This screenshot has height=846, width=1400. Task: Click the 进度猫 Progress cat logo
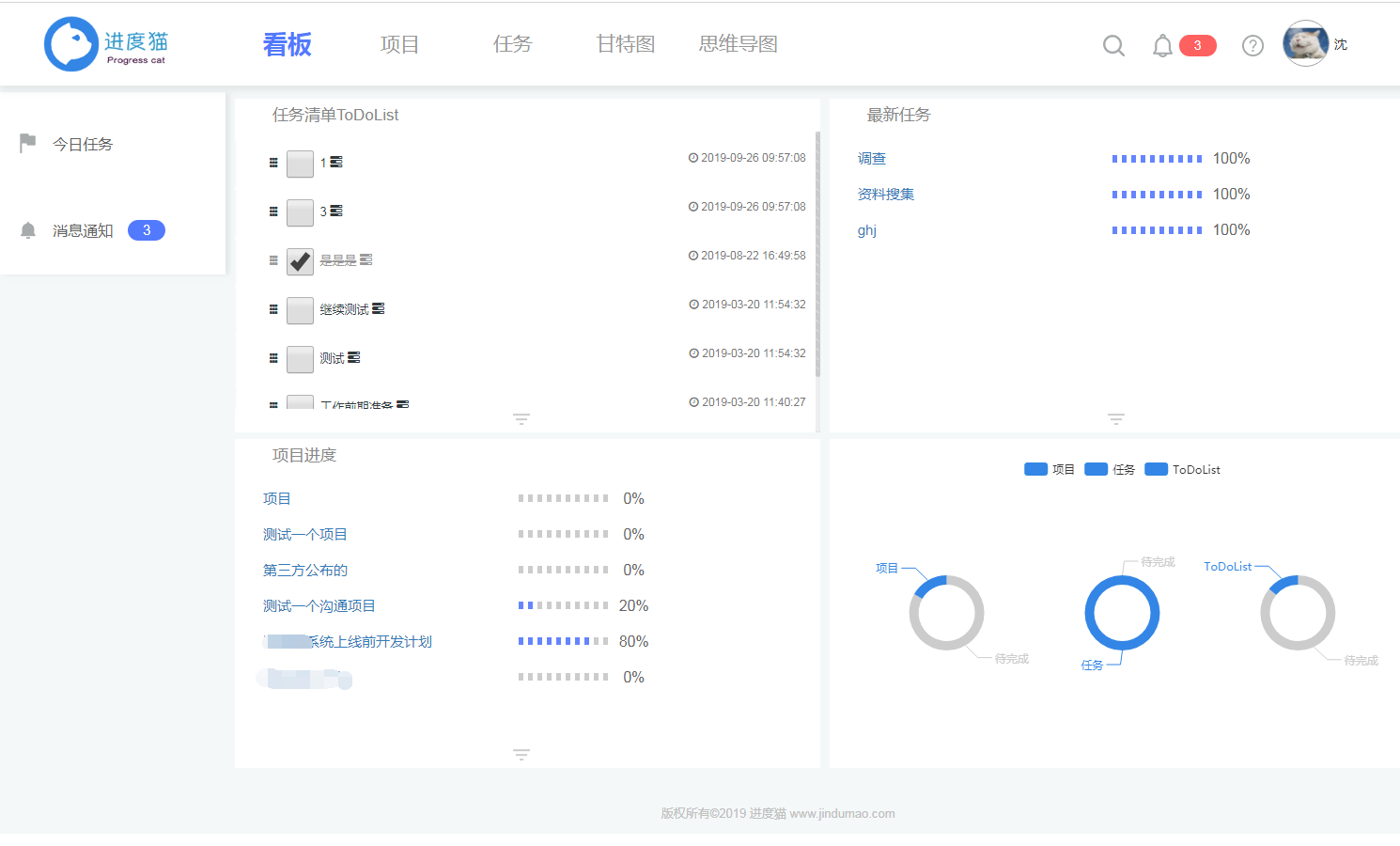coord(104,43)
